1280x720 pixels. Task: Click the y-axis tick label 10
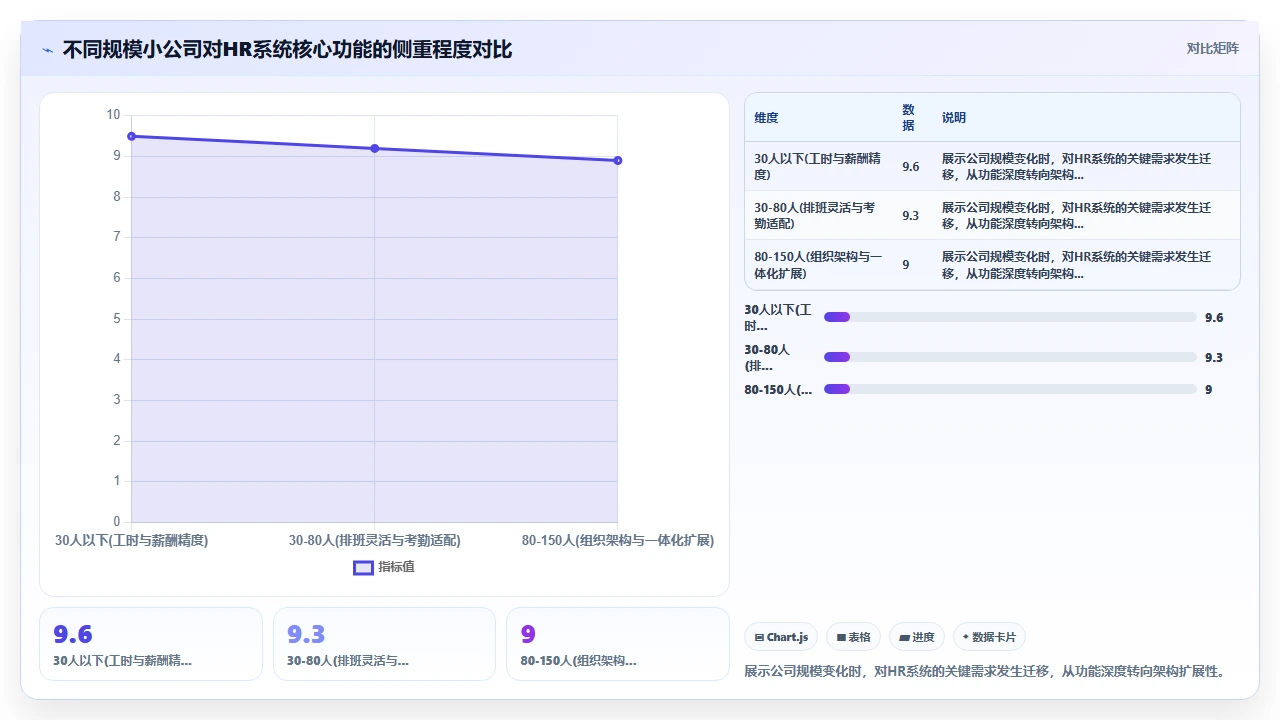pos(113,115)
